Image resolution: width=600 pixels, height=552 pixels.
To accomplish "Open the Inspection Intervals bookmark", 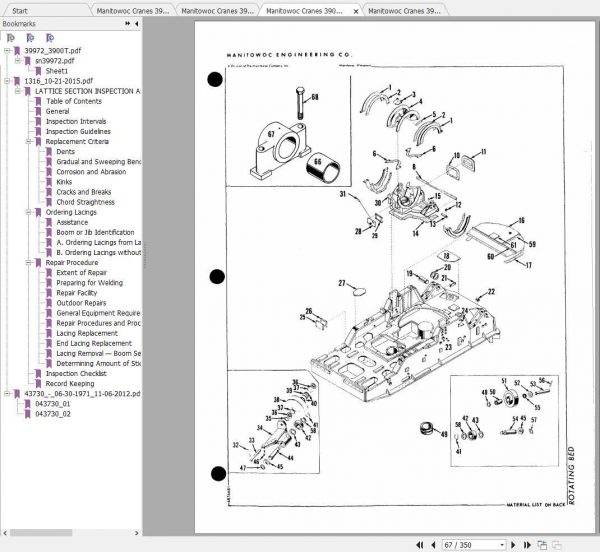I will [76, 121].
